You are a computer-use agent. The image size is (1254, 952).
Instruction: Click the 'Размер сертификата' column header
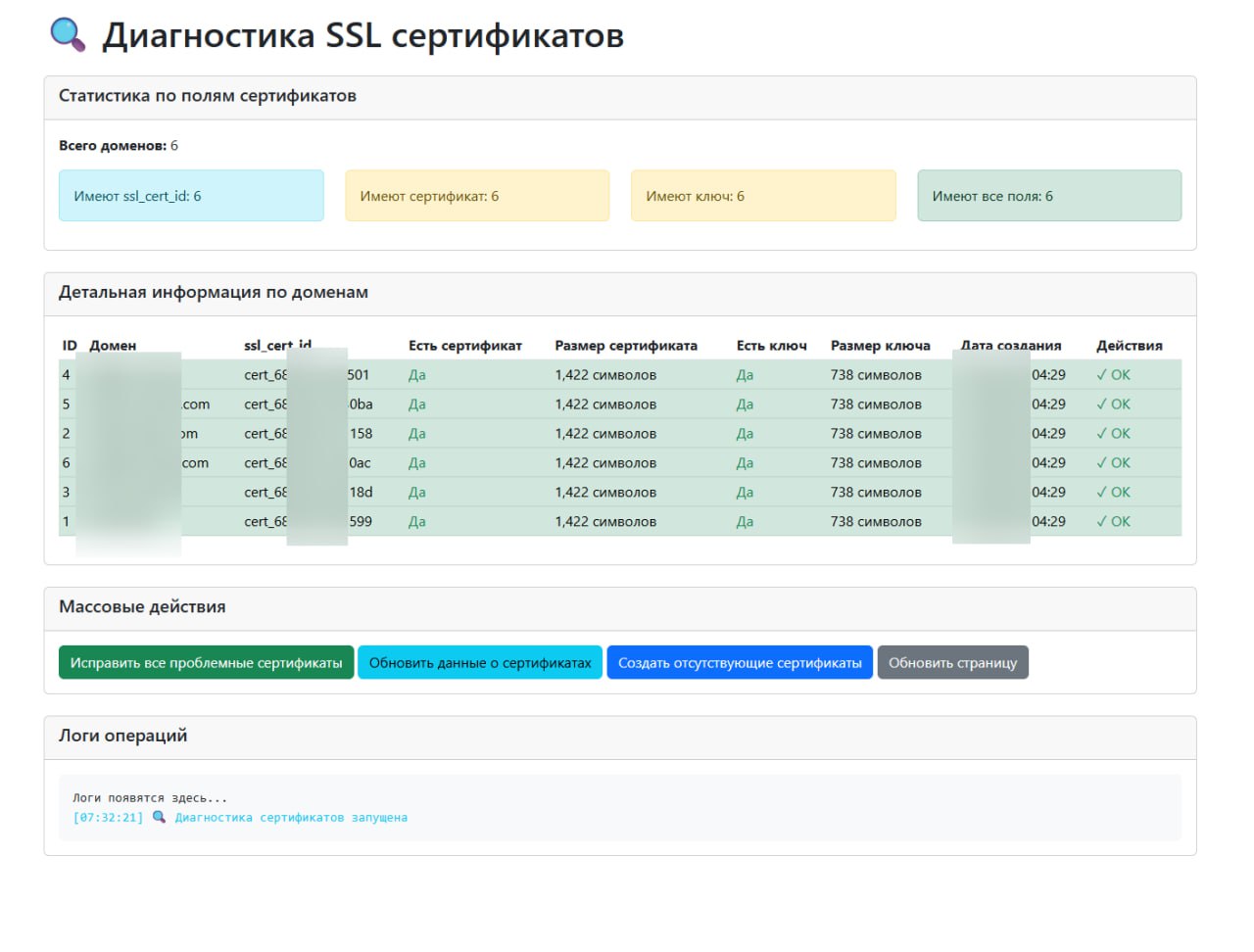tap(626, 346)
